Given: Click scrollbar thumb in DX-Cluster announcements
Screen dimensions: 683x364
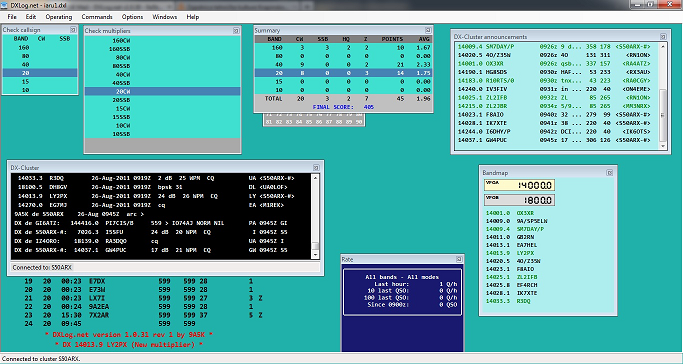Looking at the screenshot, I should pos(663,115).
